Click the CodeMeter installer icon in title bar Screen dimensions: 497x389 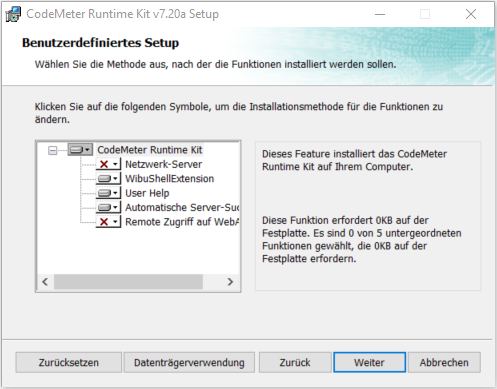click(13, 14)
